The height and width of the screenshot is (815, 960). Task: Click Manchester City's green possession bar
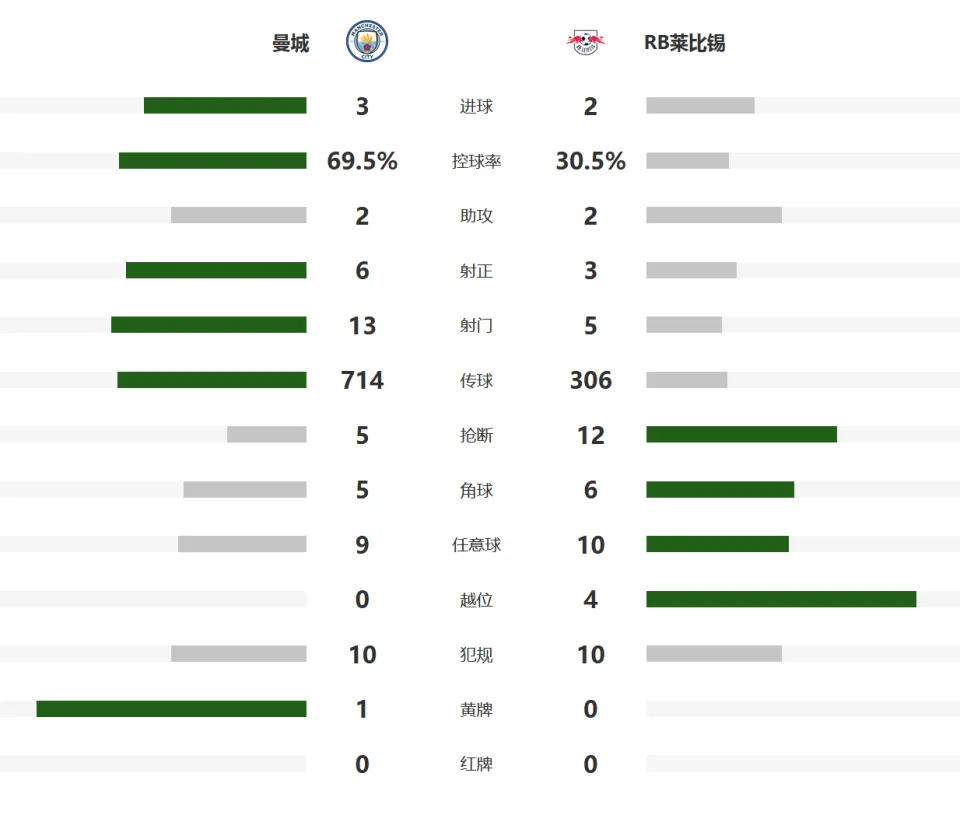[212, 160]
